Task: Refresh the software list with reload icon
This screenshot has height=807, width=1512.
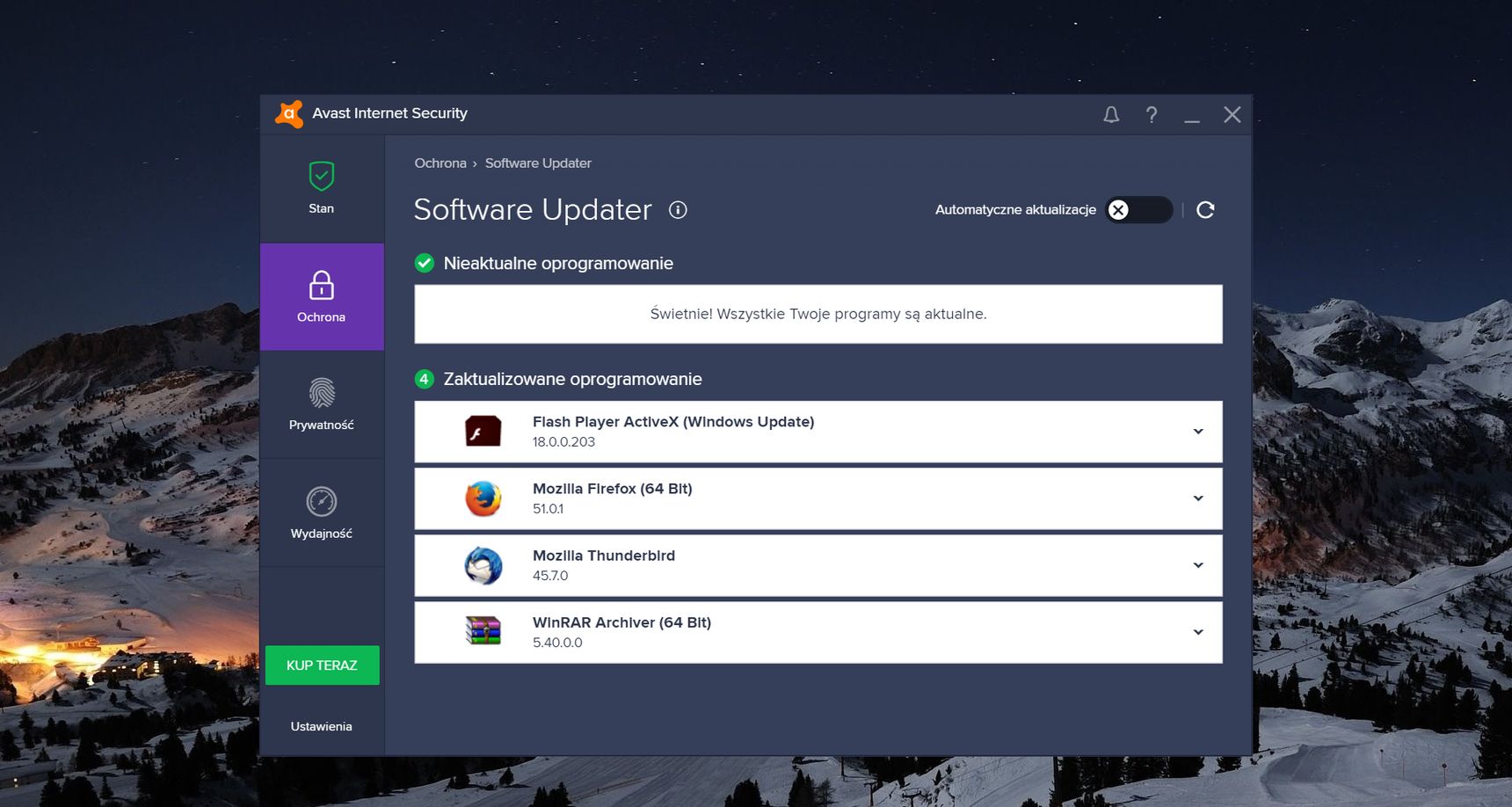Action: coord(1205,210)
